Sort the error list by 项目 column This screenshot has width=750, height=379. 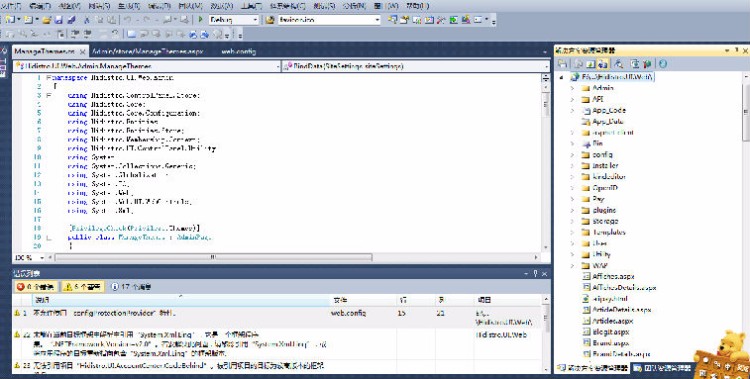(507, 300)
